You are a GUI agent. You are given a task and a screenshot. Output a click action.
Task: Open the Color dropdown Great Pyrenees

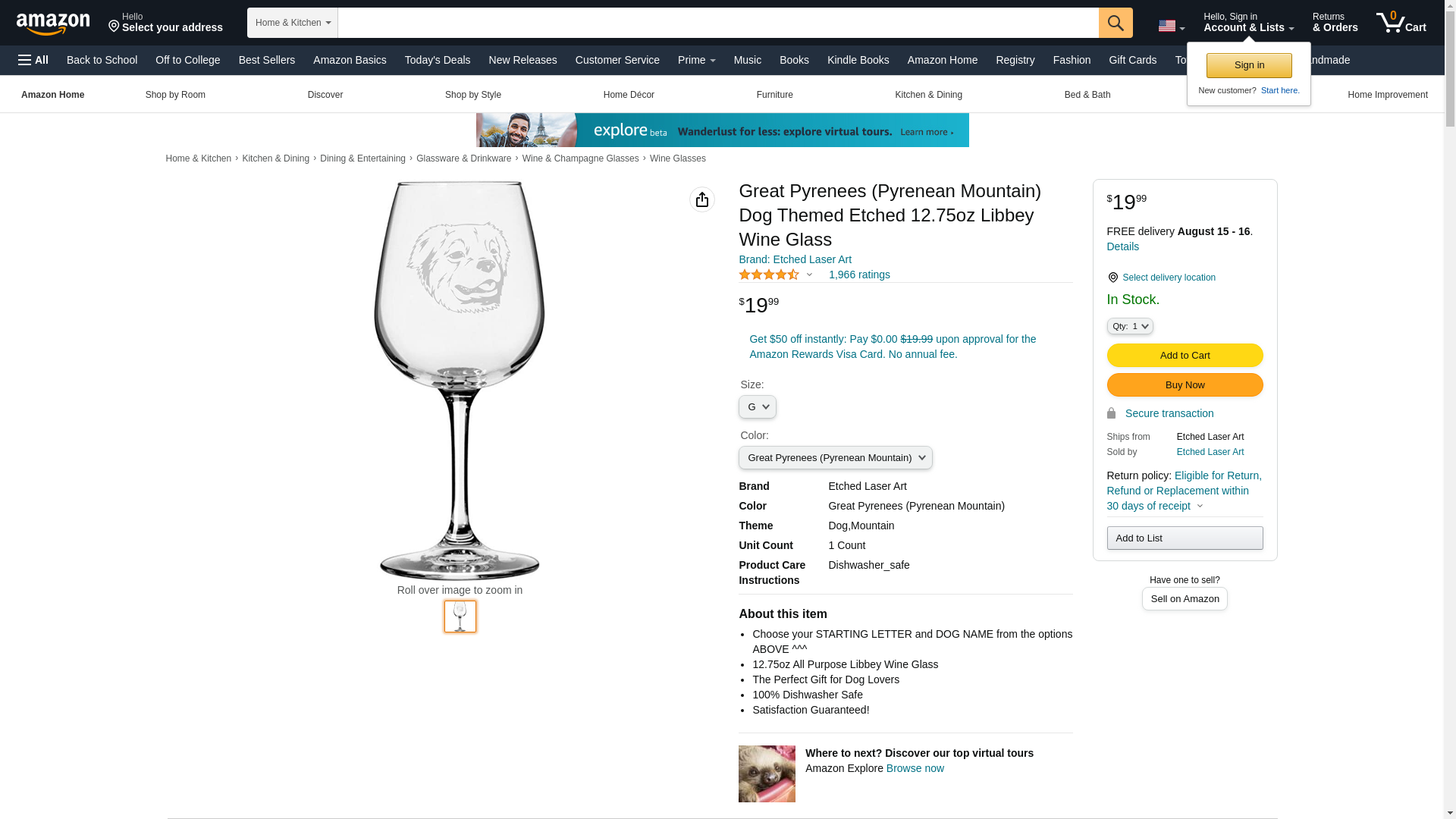(835, 458)
